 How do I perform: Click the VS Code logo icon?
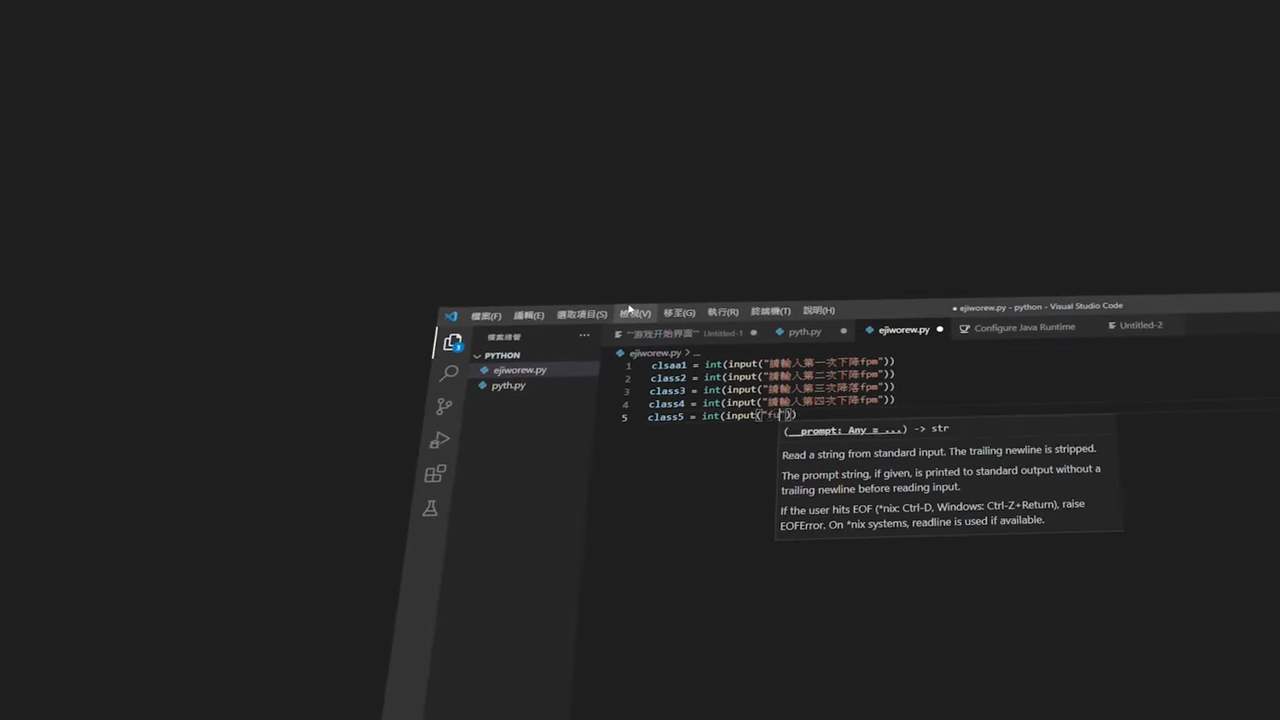pos(451,316)
